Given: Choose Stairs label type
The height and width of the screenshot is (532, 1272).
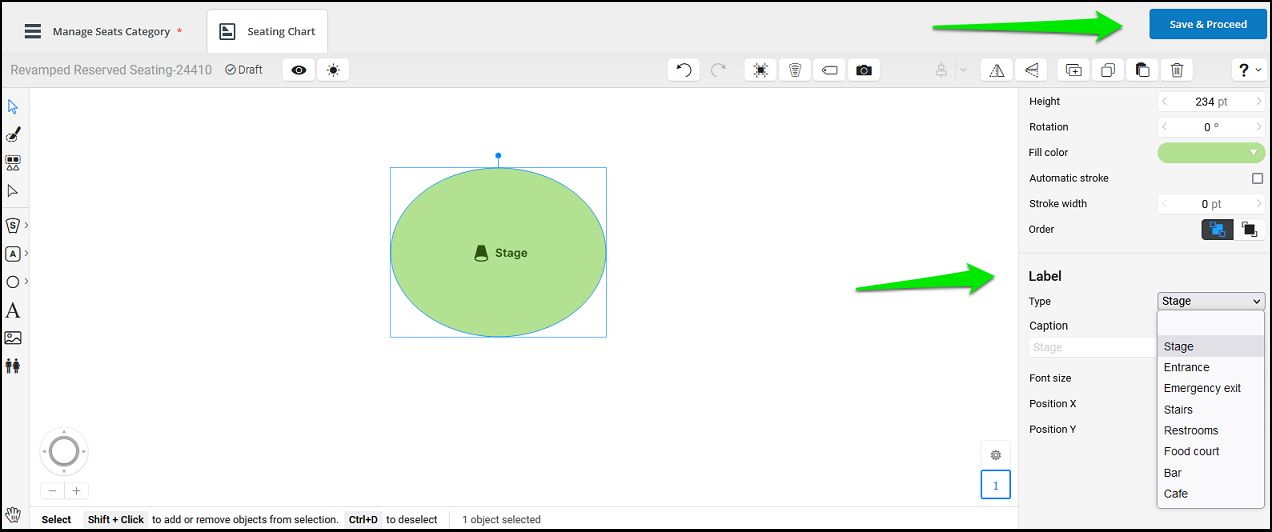Looking at the screenshot, I should click(x=1211, y=409).
